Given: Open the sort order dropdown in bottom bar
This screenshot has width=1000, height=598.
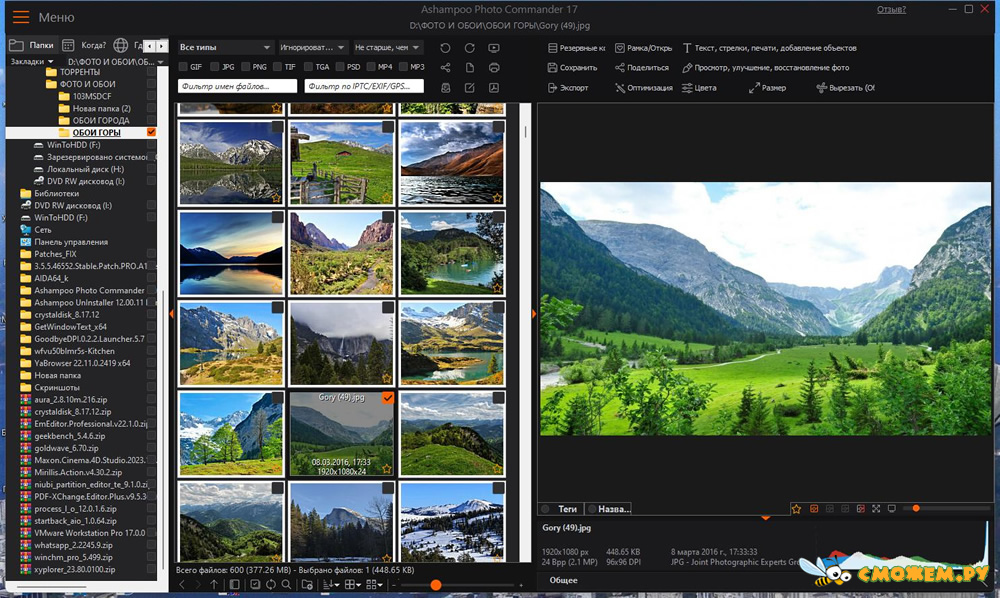Looking at the screenshot, I should pos(330,584).
